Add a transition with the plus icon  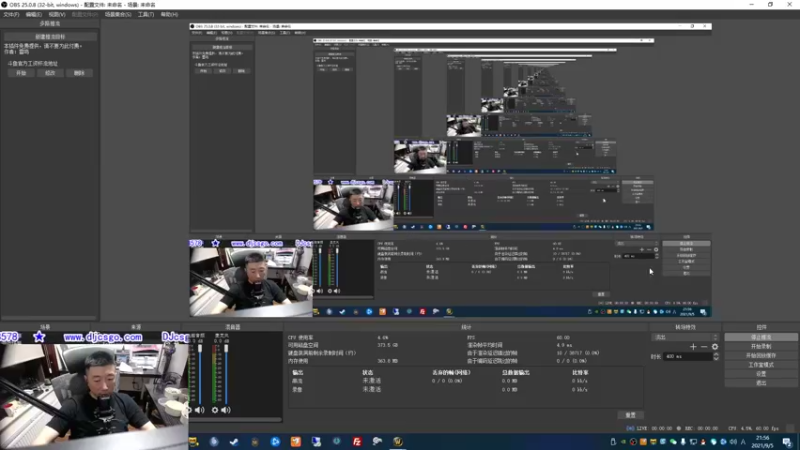[x=693, y=347]
